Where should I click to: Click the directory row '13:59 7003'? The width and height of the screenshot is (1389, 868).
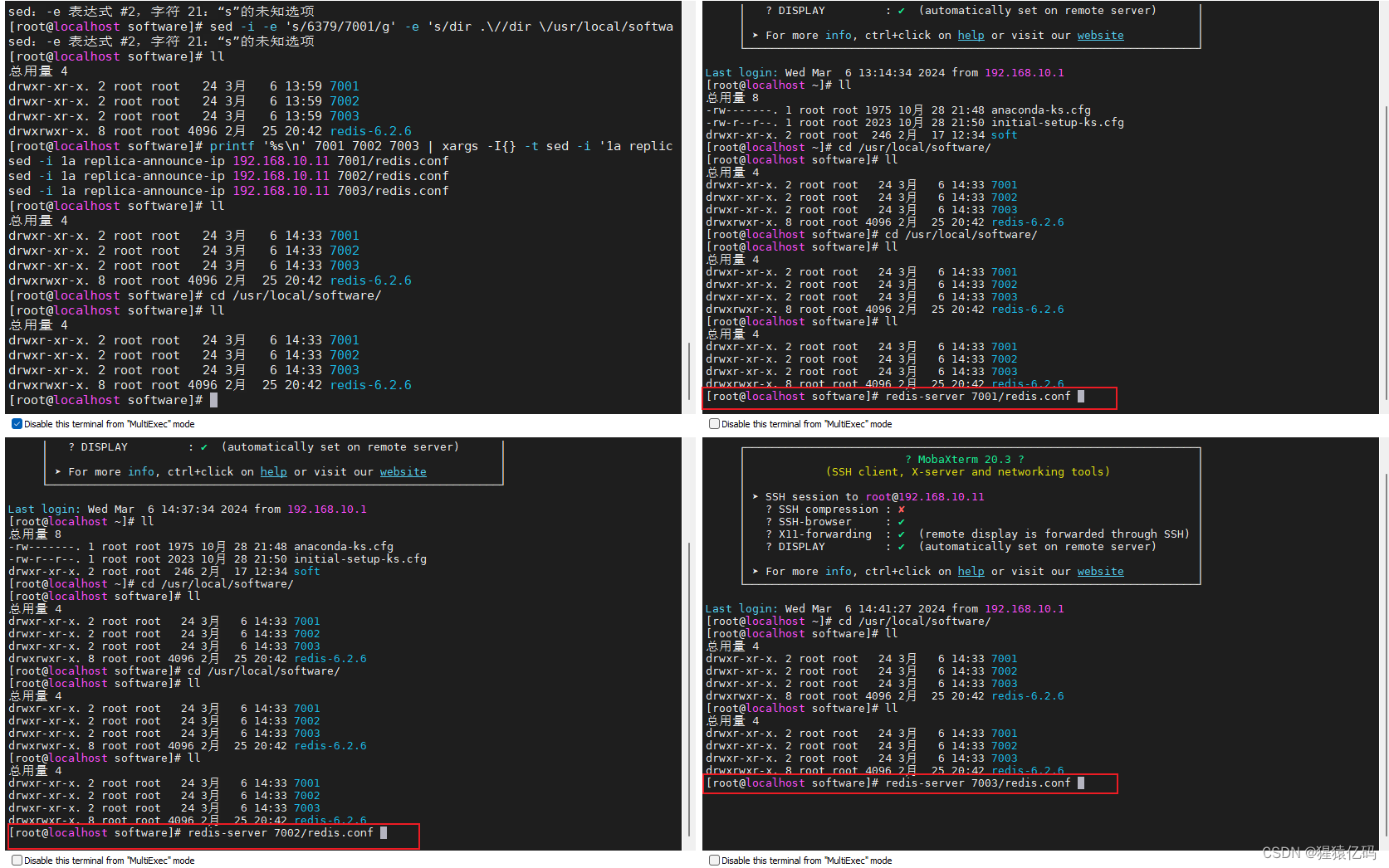(x=183, y=116)
